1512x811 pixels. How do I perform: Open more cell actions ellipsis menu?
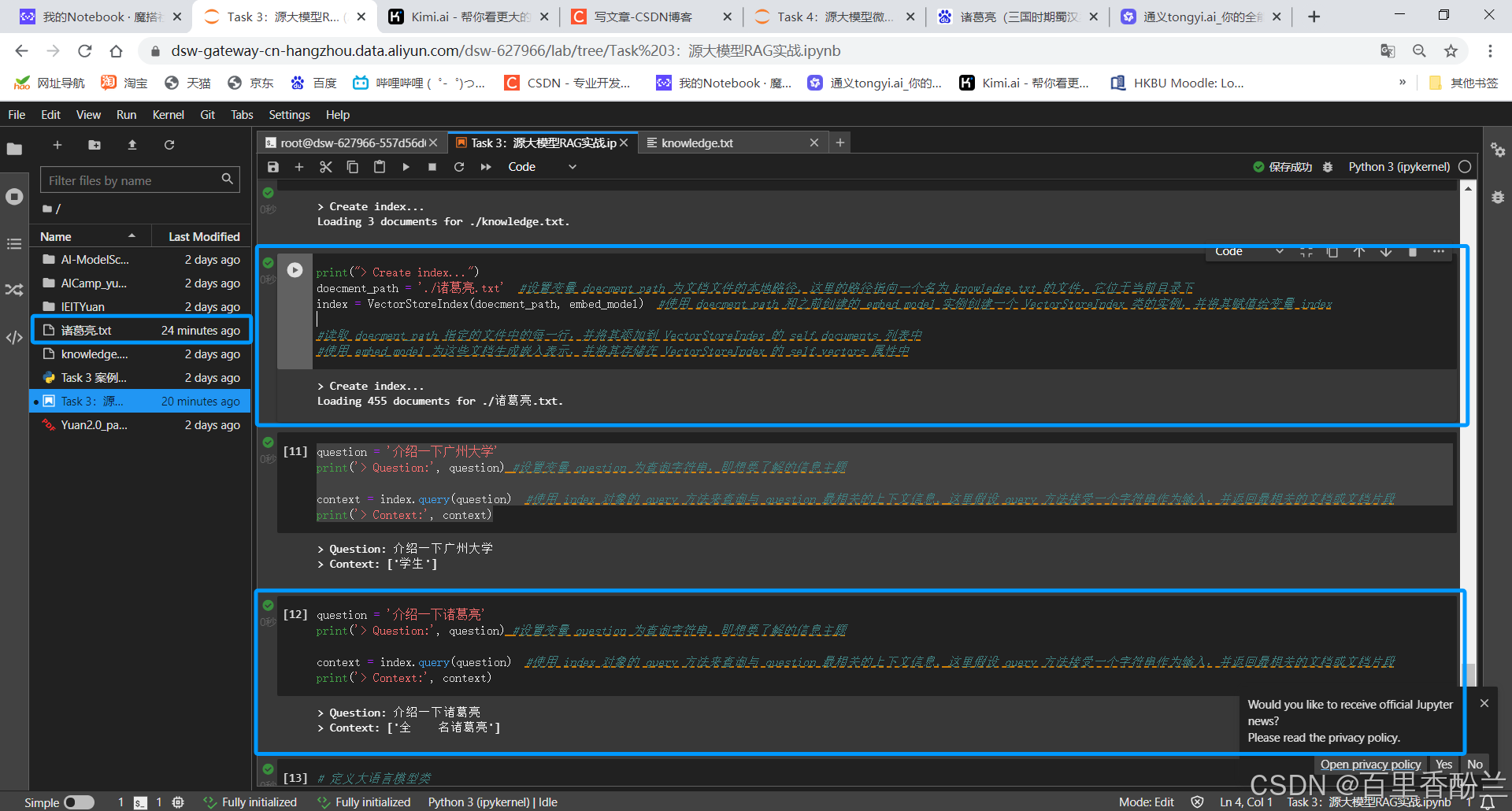[1439, 252]
